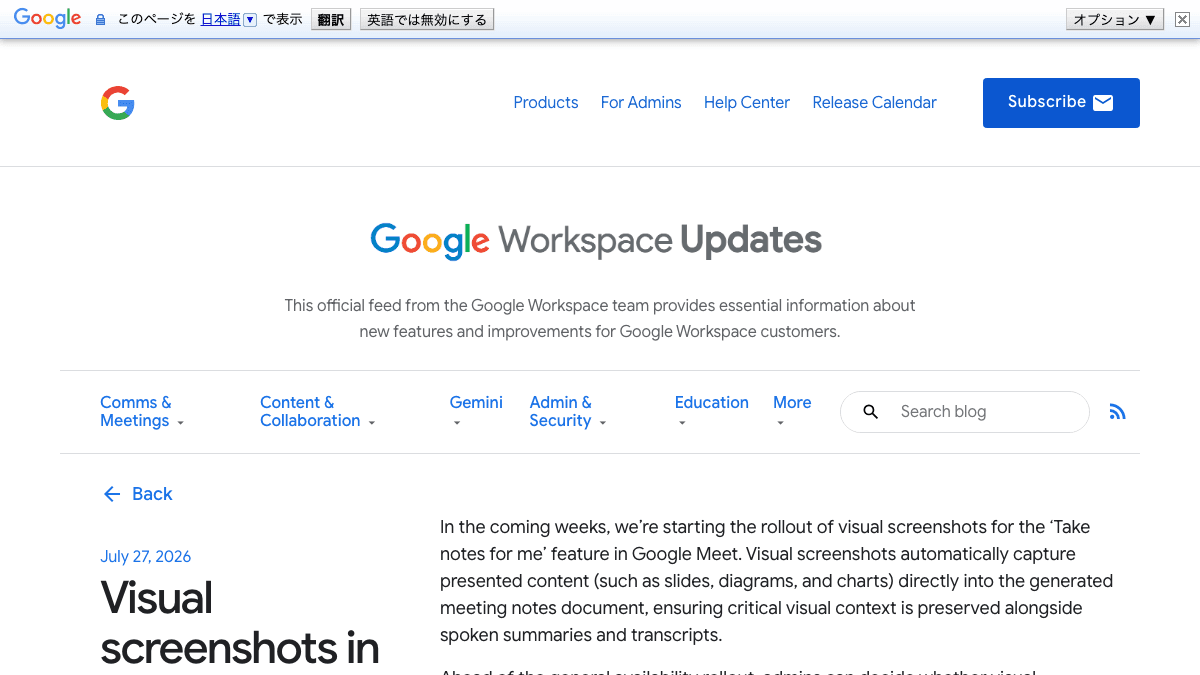Open the オプション dropdown
Viewport: 1200px width, 675px height.
(x=1115, y=19)
